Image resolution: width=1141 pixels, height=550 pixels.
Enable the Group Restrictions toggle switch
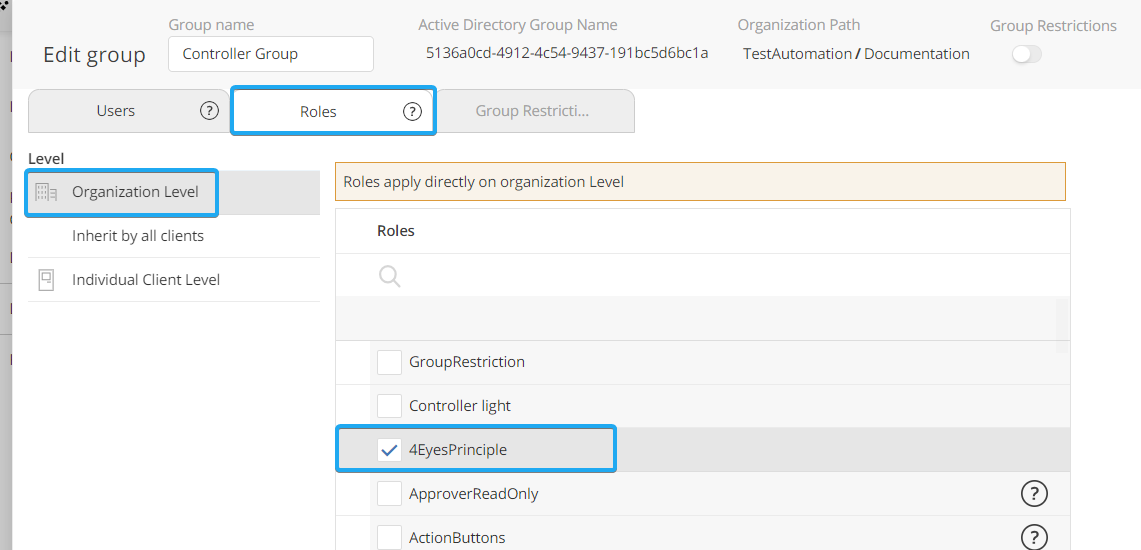(x=1026, y=55)
